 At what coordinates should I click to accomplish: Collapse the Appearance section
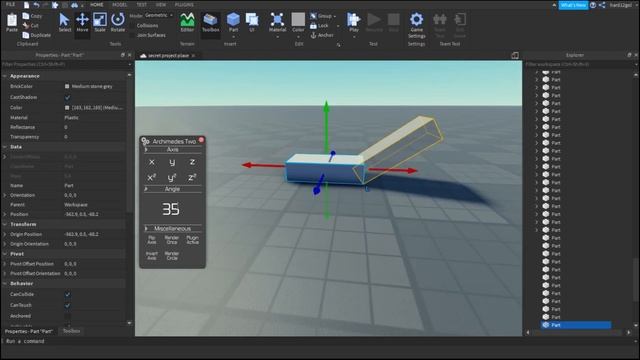[x=4, y=76]
